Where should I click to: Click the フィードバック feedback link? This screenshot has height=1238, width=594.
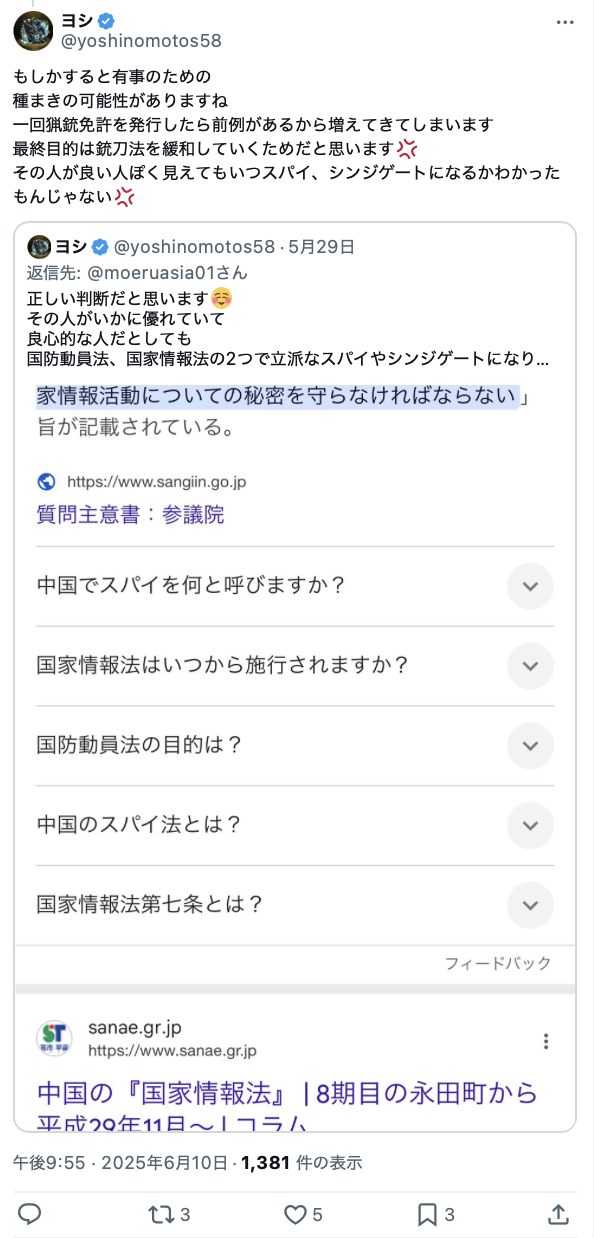[x=498, y=963]
